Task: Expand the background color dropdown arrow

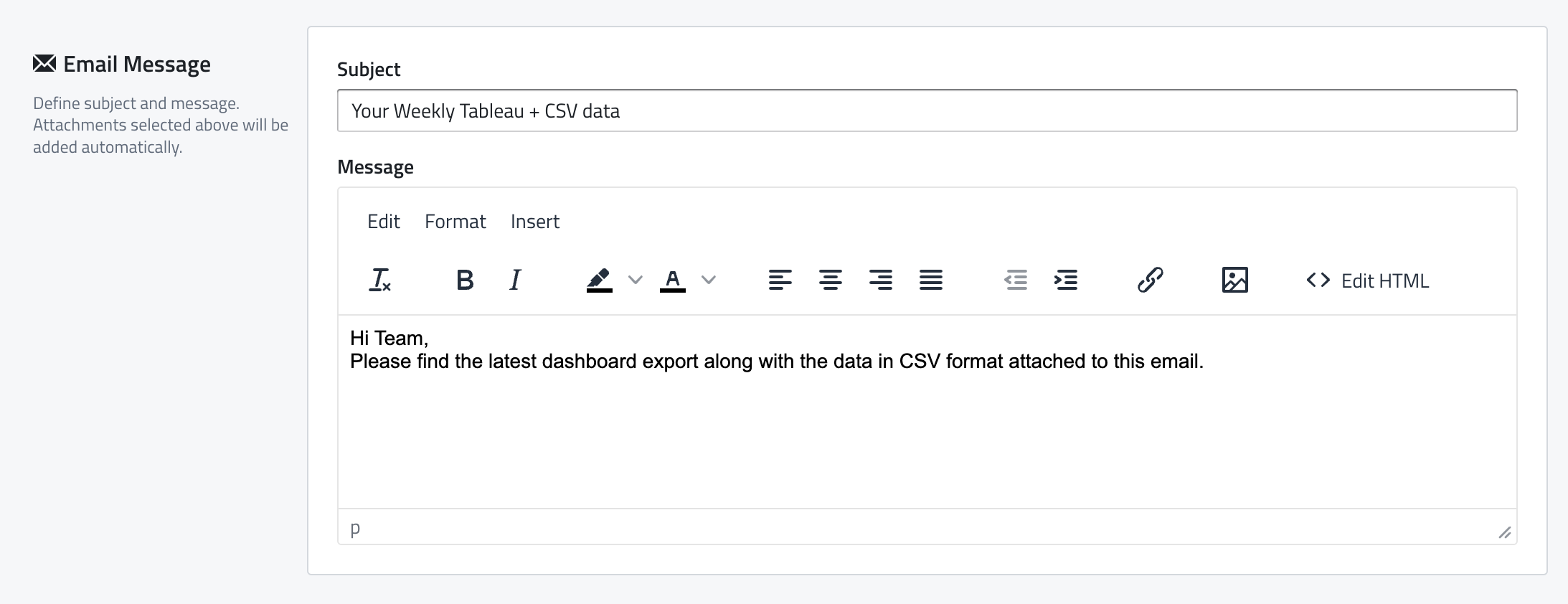Action: point(636,280)
